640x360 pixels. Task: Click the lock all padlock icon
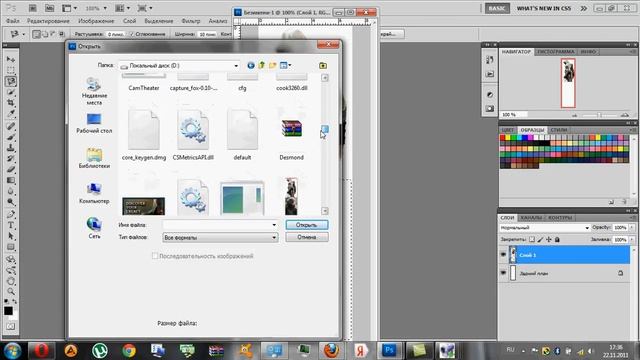(x=557, y=240)
